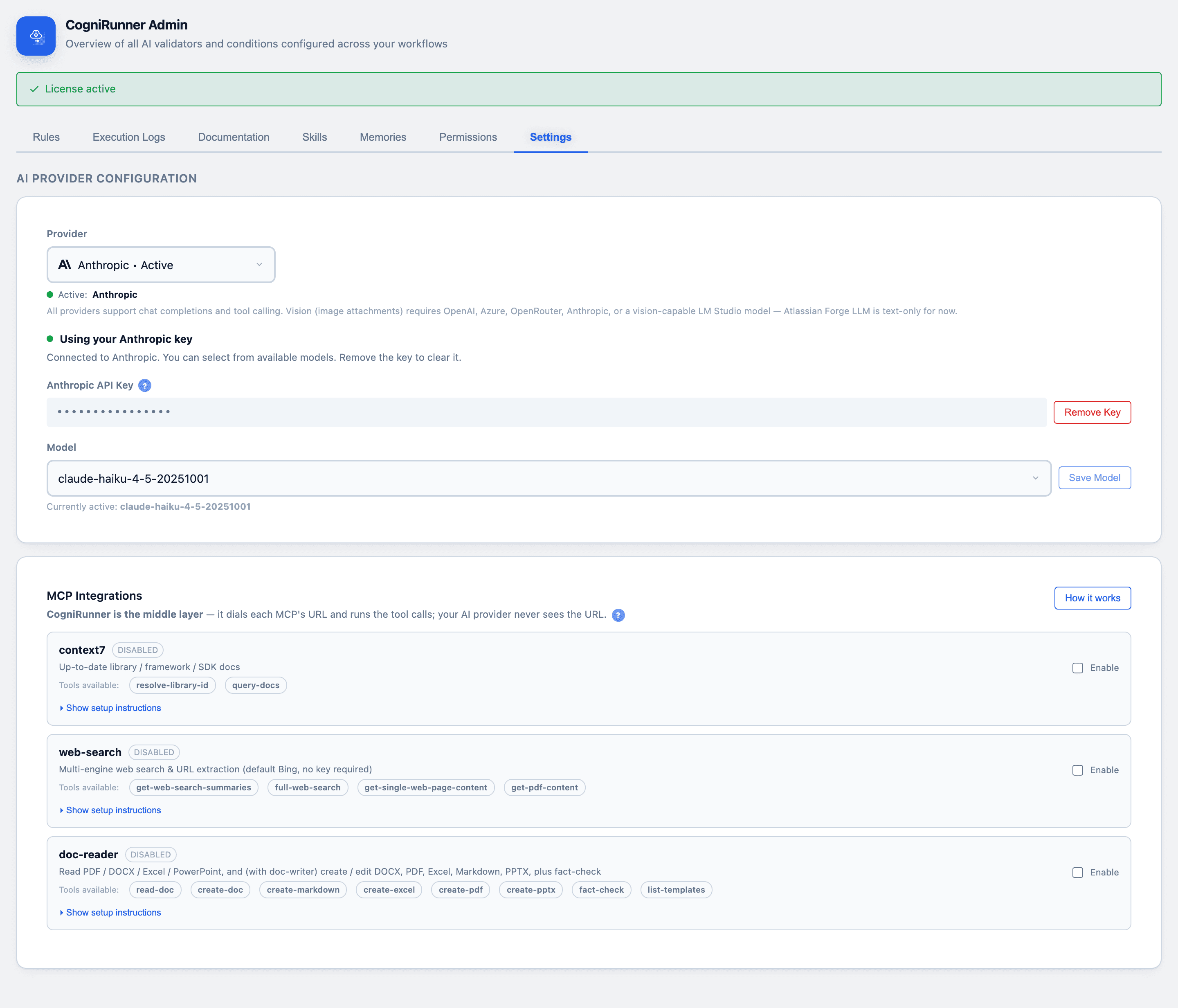Go to the Documentation tab

click(234, 137)
